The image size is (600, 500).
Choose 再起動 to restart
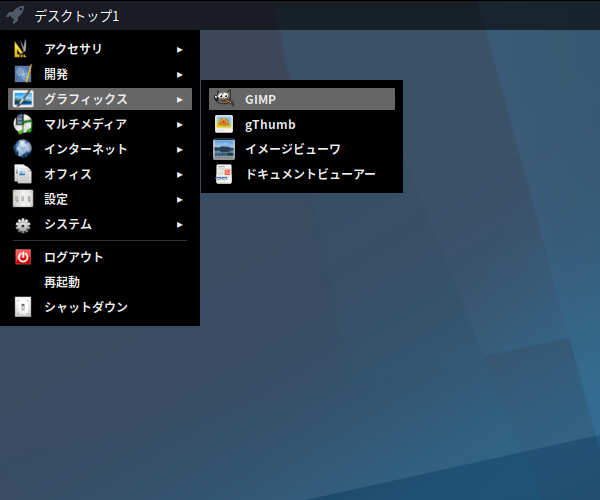[100, 282]
